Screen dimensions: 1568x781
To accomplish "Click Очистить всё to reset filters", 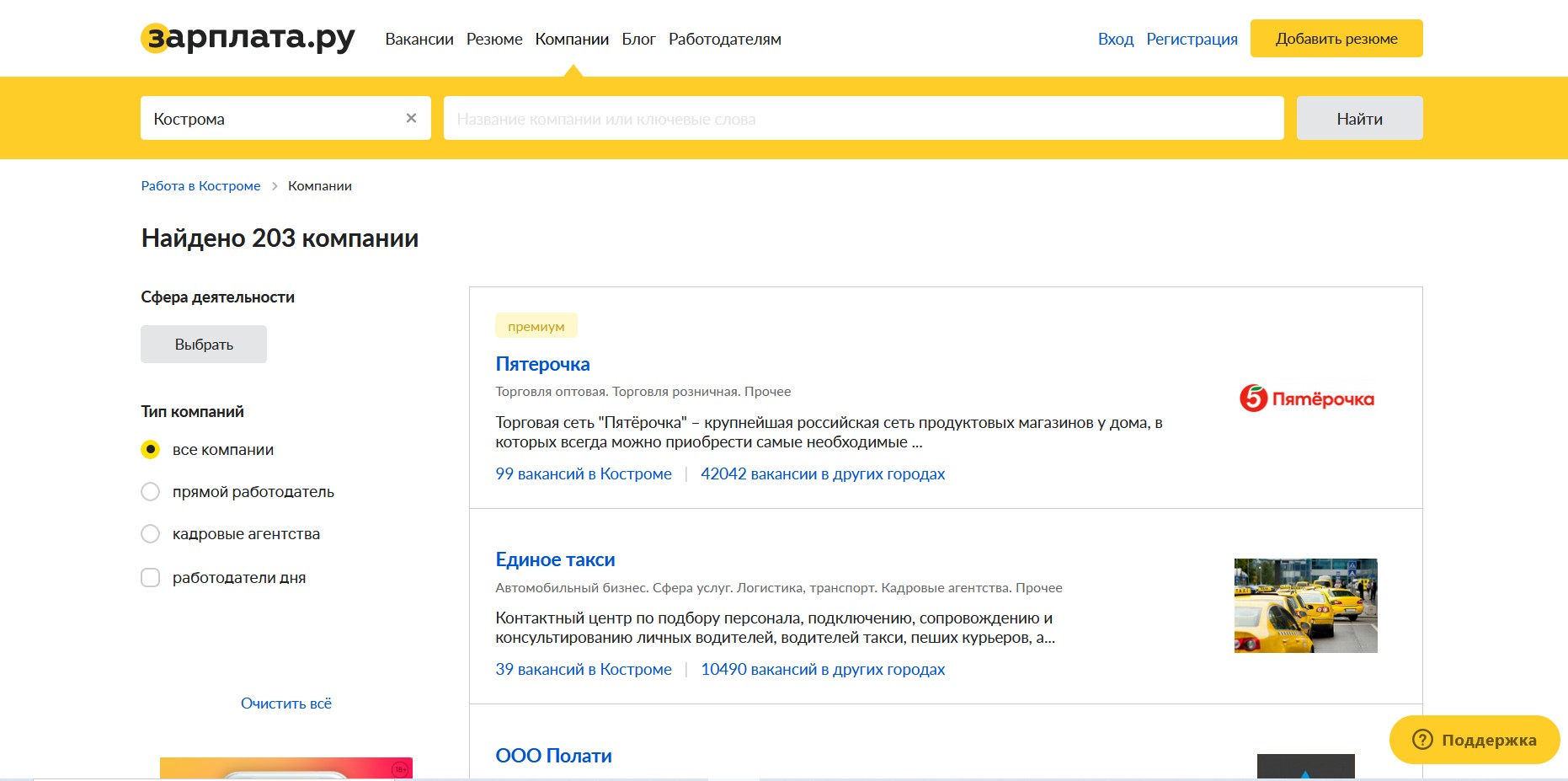I will pyautogui.click(x=286, y=703).
